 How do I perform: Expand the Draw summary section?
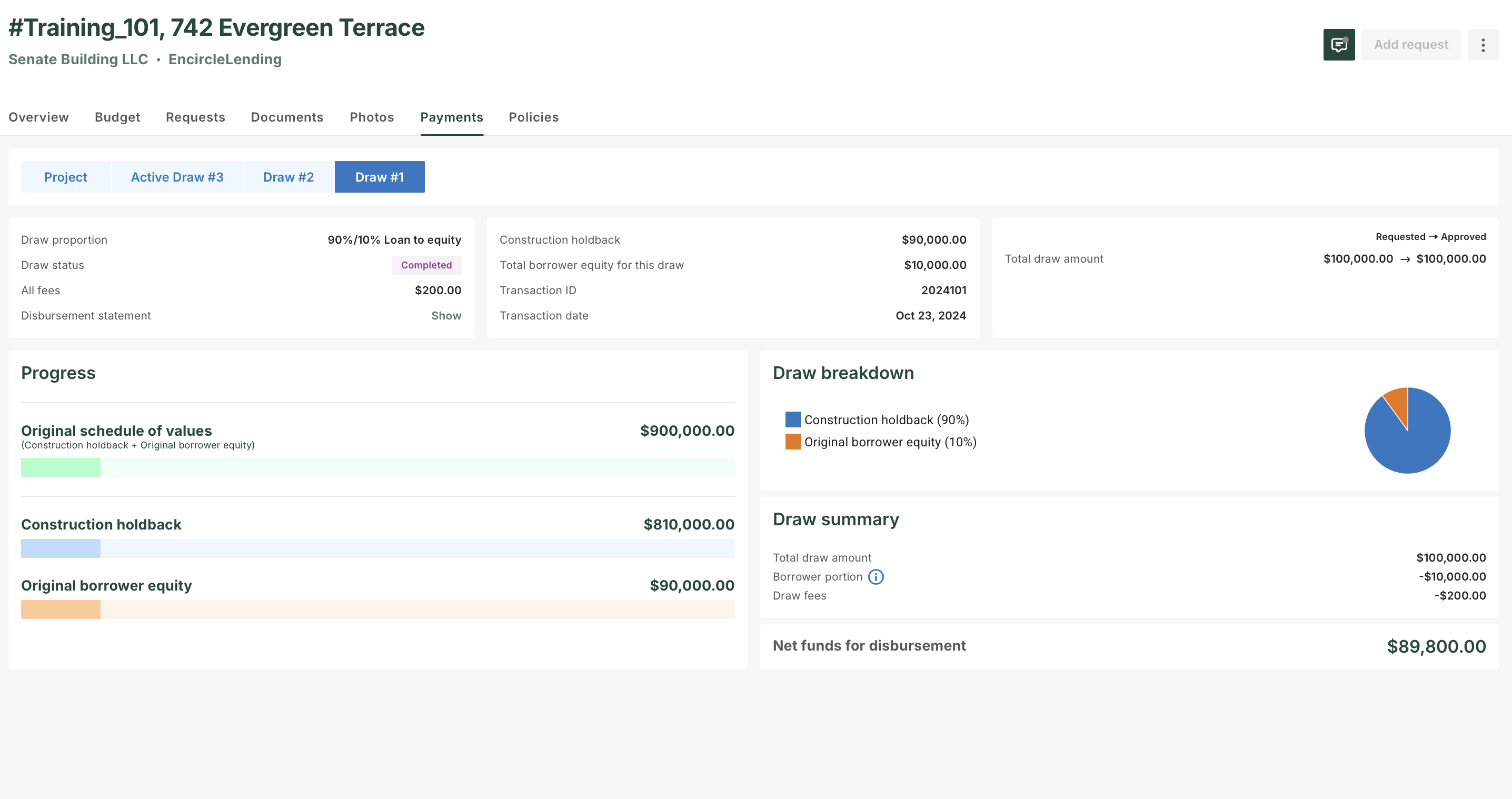tap(836, 518)
